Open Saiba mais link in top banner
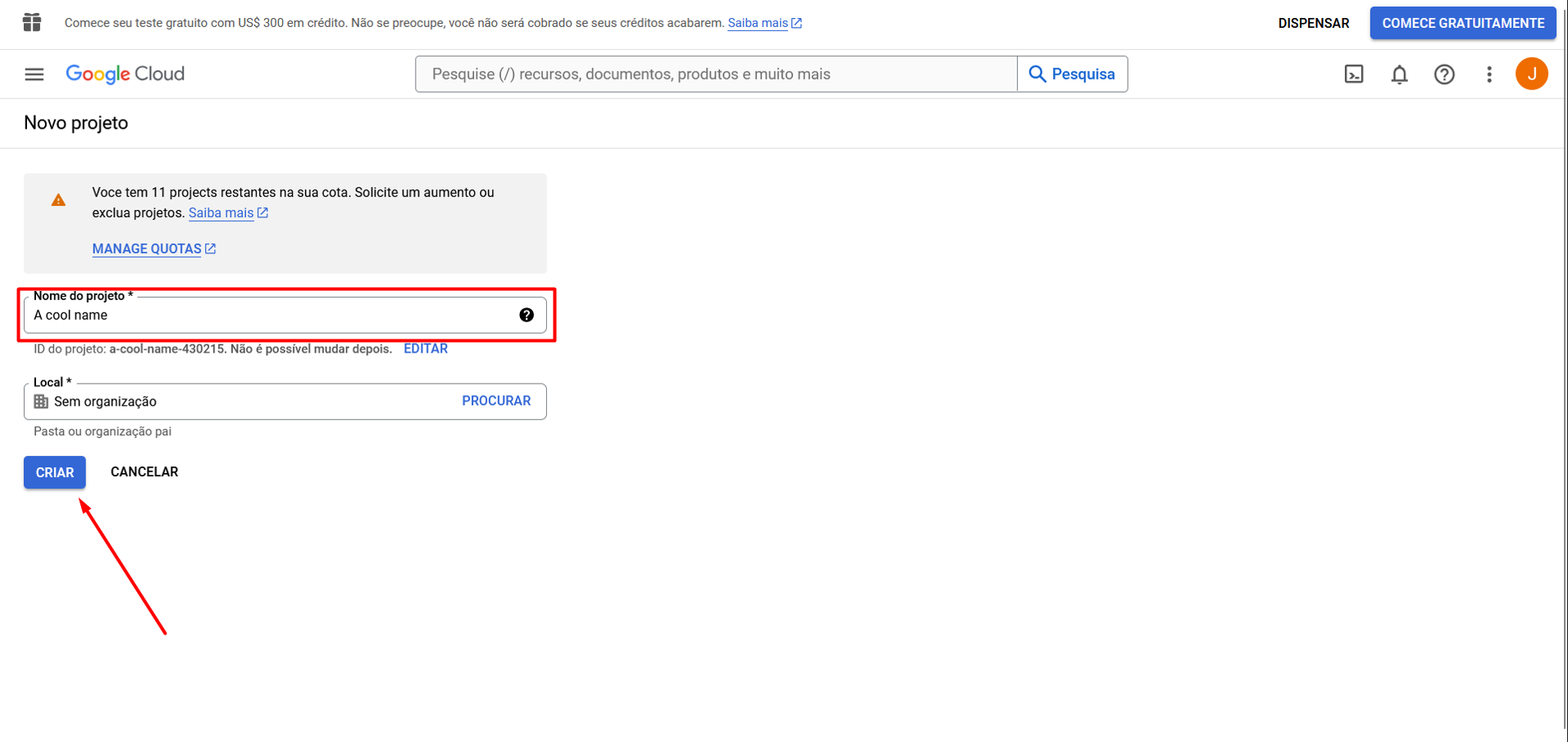 (764, 23)
